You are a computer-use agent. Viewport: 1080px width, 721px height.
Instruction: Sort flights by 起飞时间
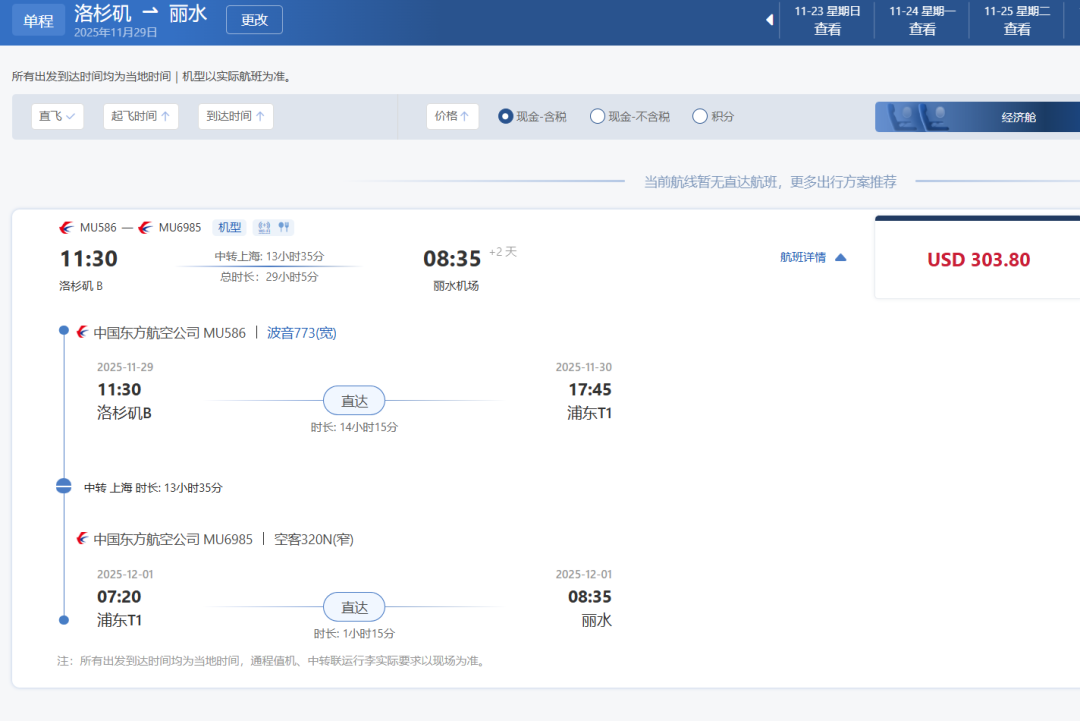coord(140,116)
